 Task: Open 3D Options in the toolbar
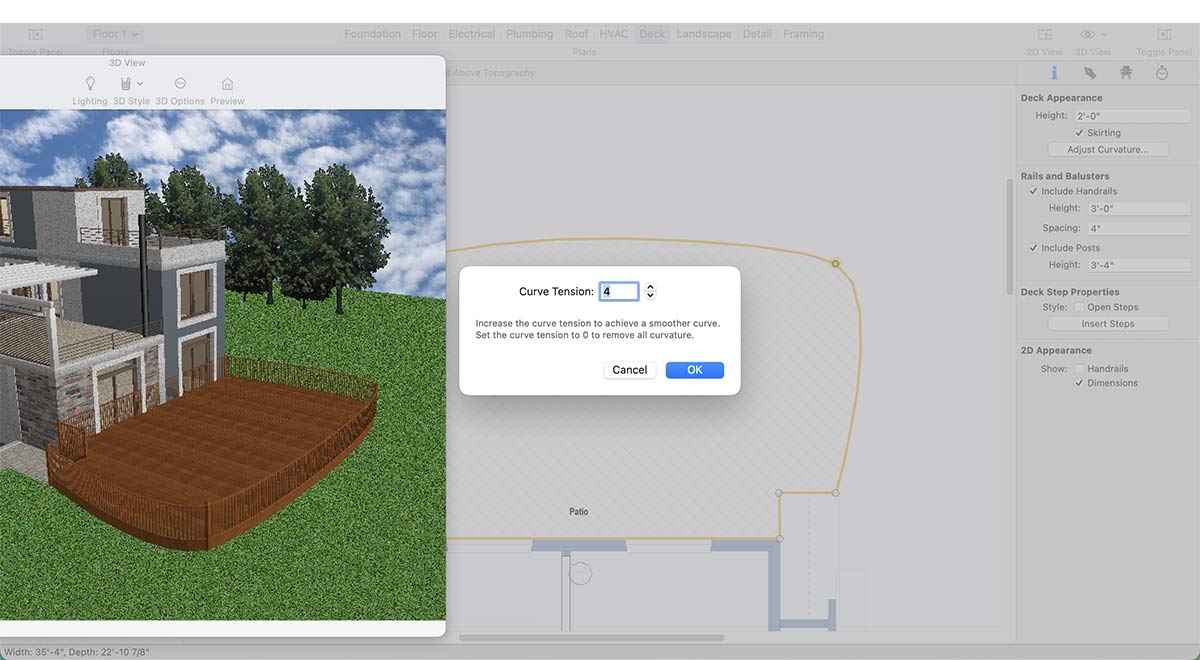click(180, 85)
